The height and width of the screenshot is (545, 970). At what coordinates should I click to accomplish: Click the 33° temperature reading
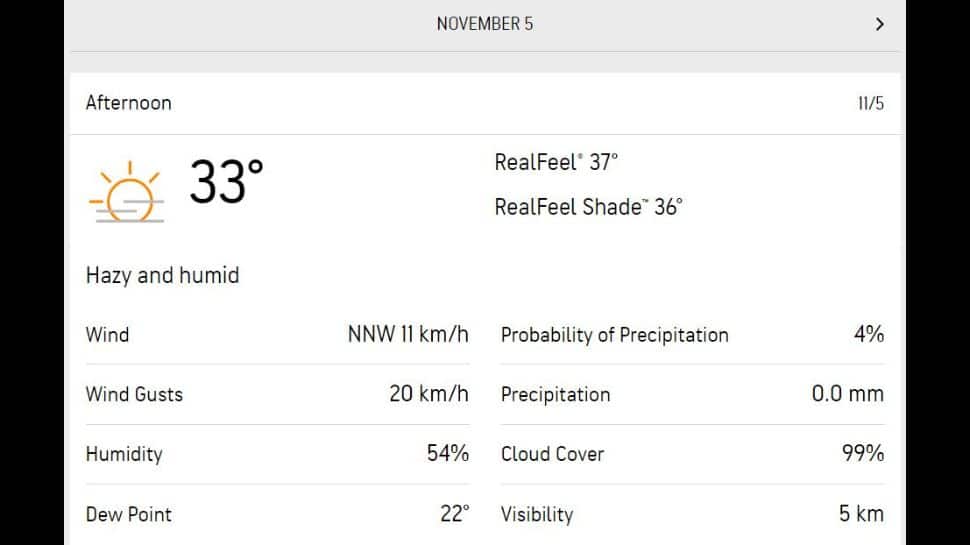226,182
